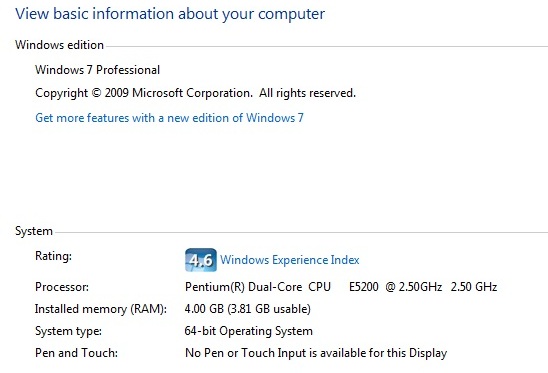Click the 4.6 rating score badge

tap(201, 260)
